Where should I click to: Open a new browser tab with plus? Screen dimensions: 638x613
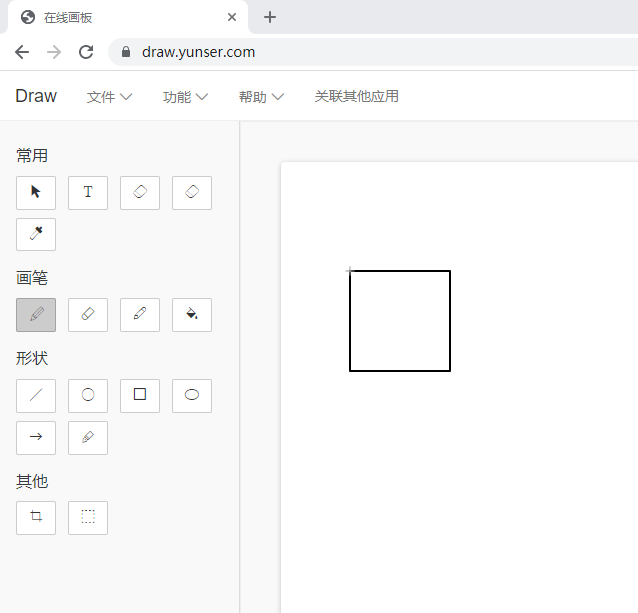[x=270, y=17]
